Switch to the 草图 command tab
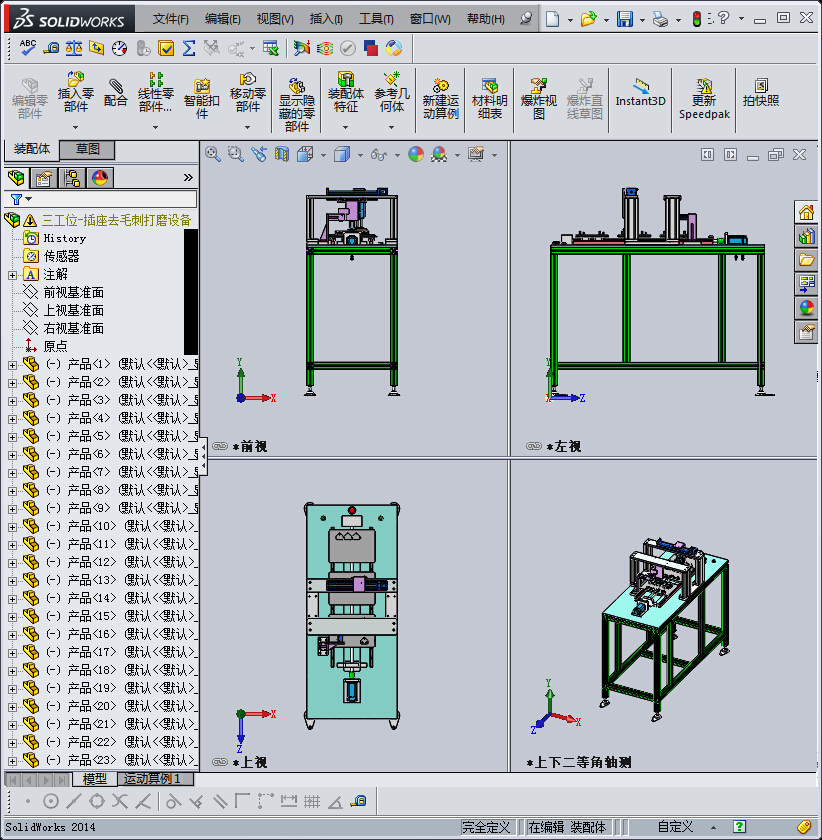Viewport: 822px width, 840px height. [x=87, y=149]
